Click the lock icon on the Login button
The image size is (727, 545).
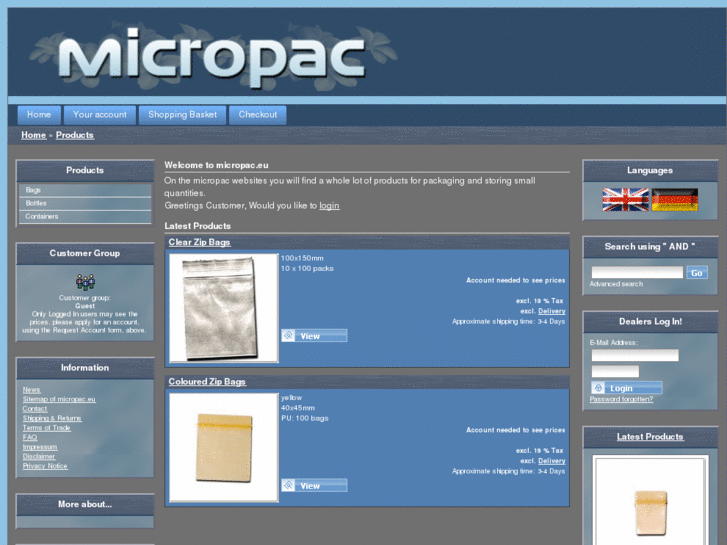pos(598,387)
